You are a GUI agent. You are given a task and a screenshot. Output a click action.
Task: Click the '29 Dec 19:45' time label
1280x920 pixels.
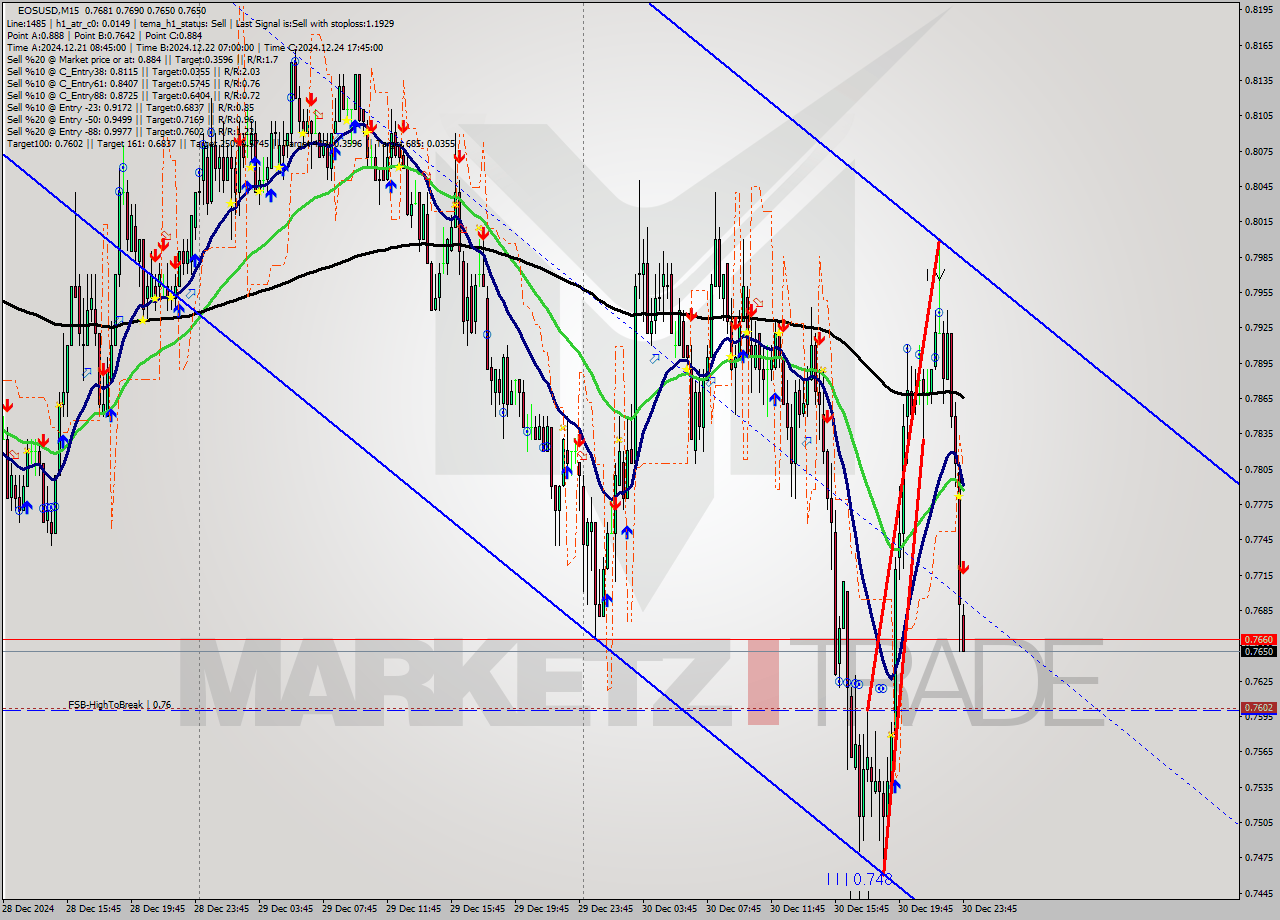click(x=542, y=909)
